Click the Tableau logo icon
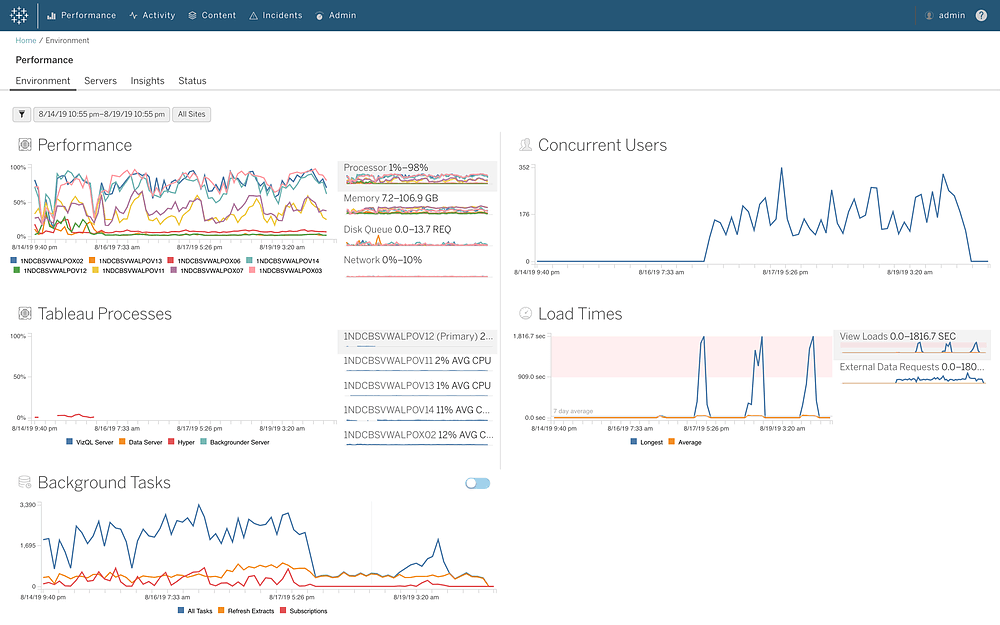Screen dimensions: 1000x625 click(19, 15)
